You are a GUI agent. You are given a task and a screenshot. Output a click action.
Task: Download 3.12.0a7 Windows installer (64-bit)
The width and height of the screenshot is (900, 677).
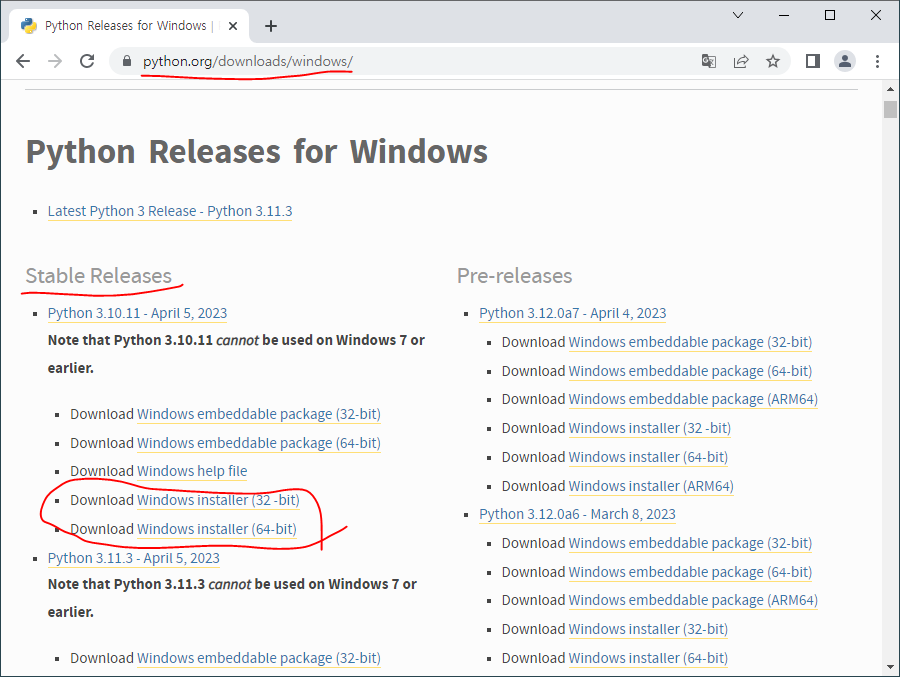[x=648, y=457]
